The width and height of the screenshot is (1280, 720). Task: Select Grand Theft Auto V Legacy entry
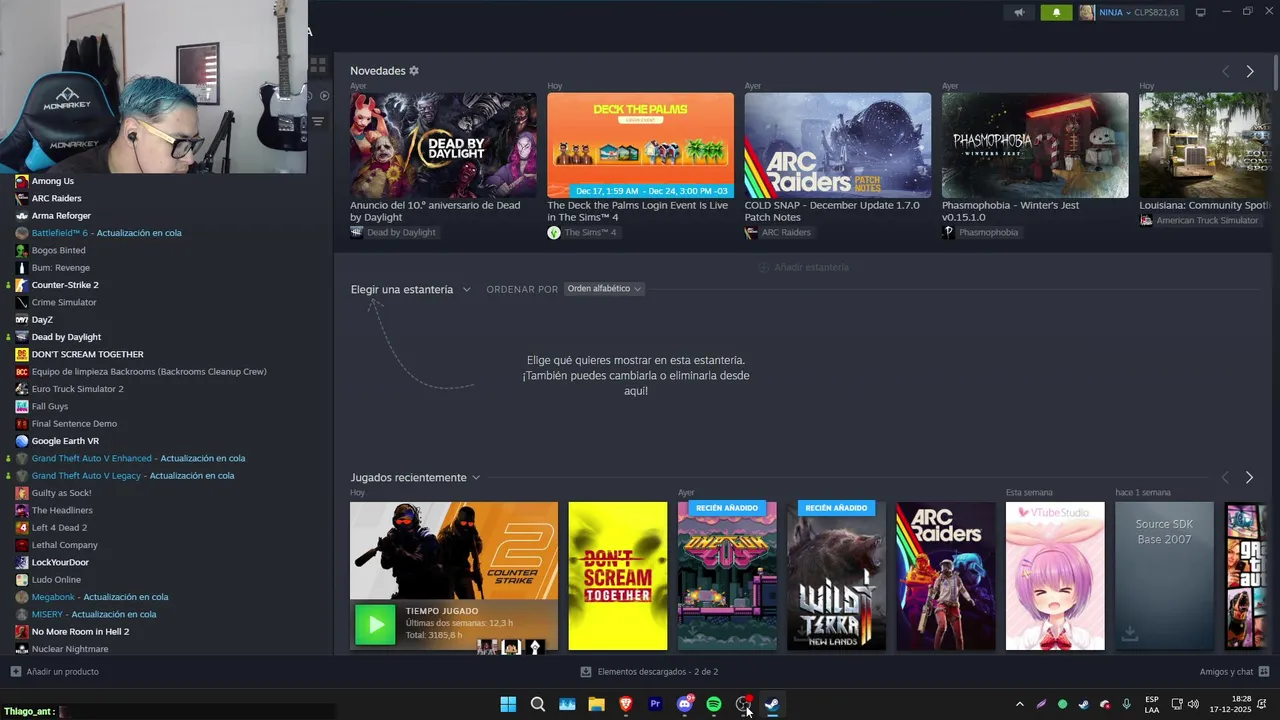pyautogui.click(x=132, y=476)
